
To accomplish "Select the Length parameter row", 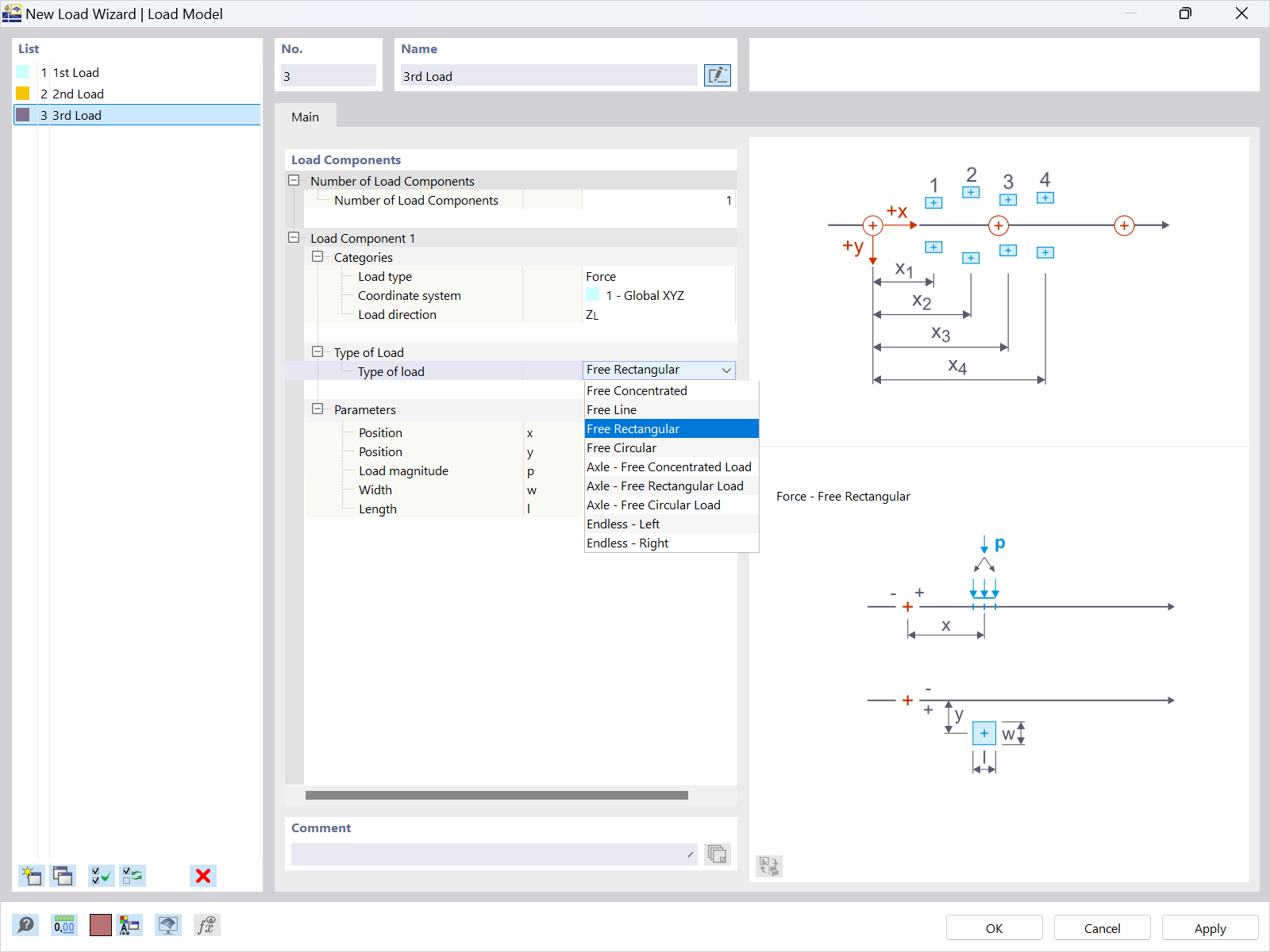I will (x=444, y=509).
